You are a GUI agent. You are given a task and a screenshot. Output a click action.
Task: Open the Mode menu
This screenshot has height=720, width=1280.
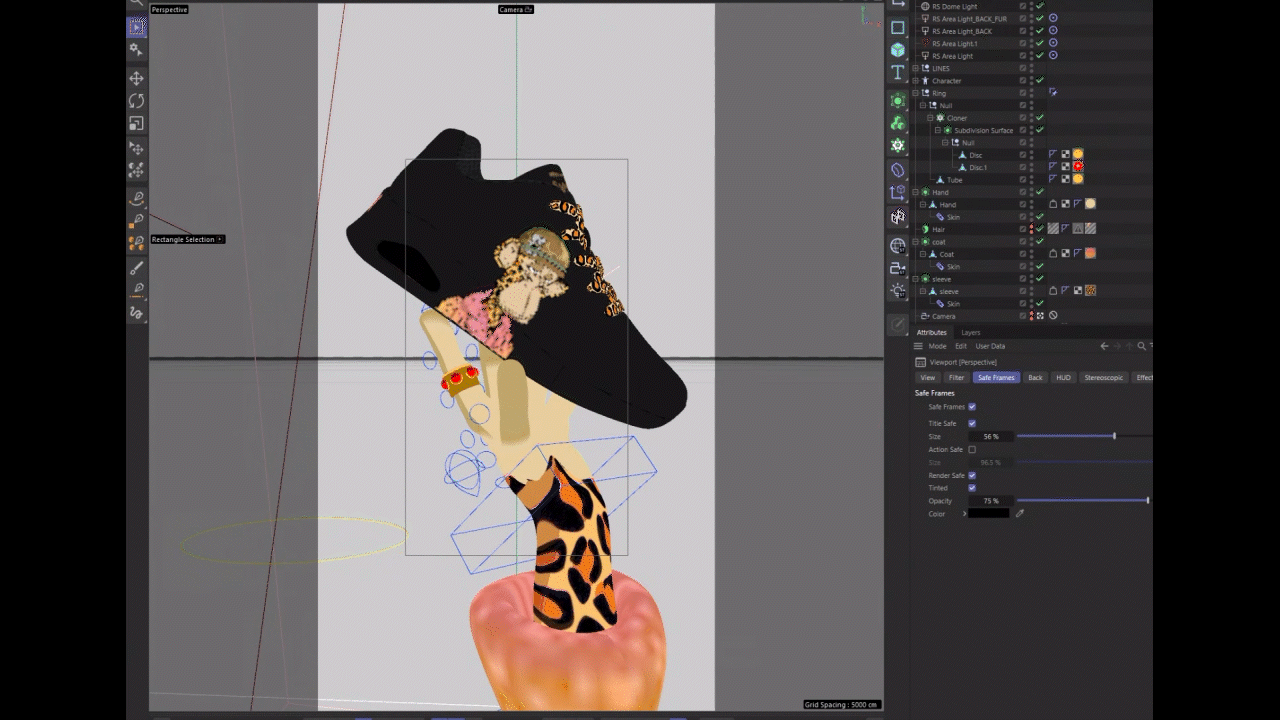point(937,346)
